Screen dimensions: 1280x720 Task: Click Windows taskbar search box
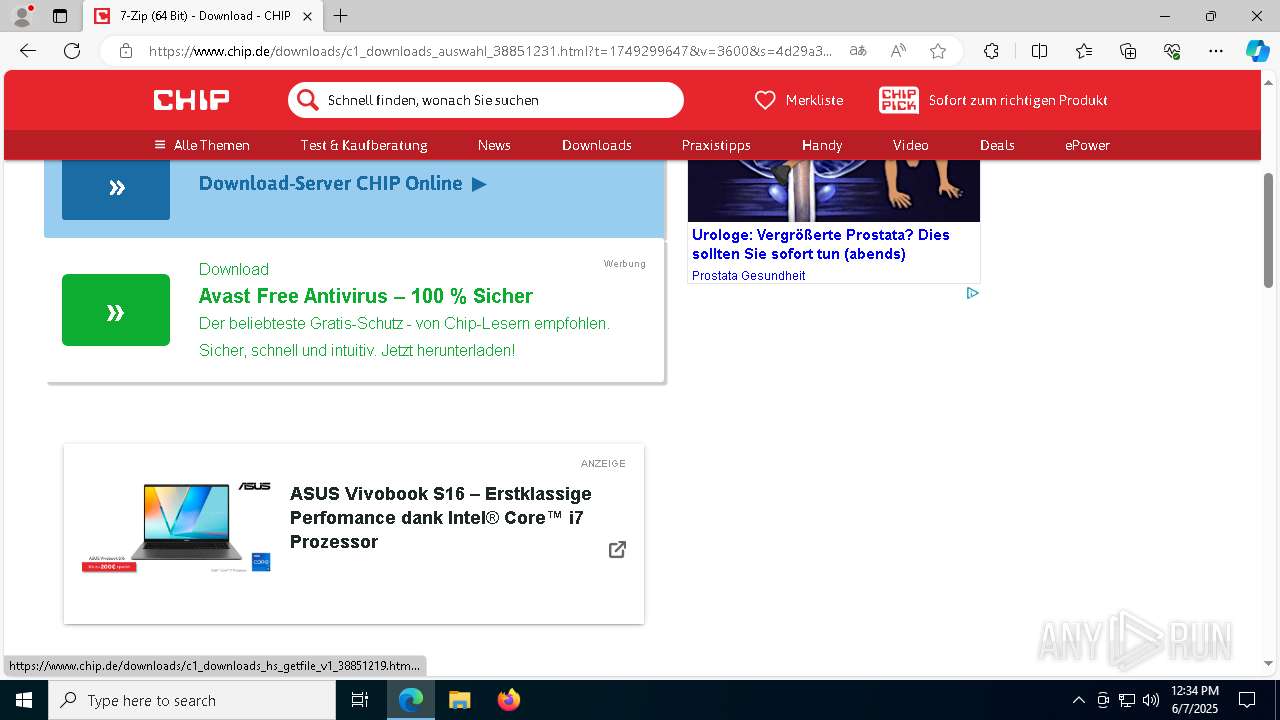192,700
